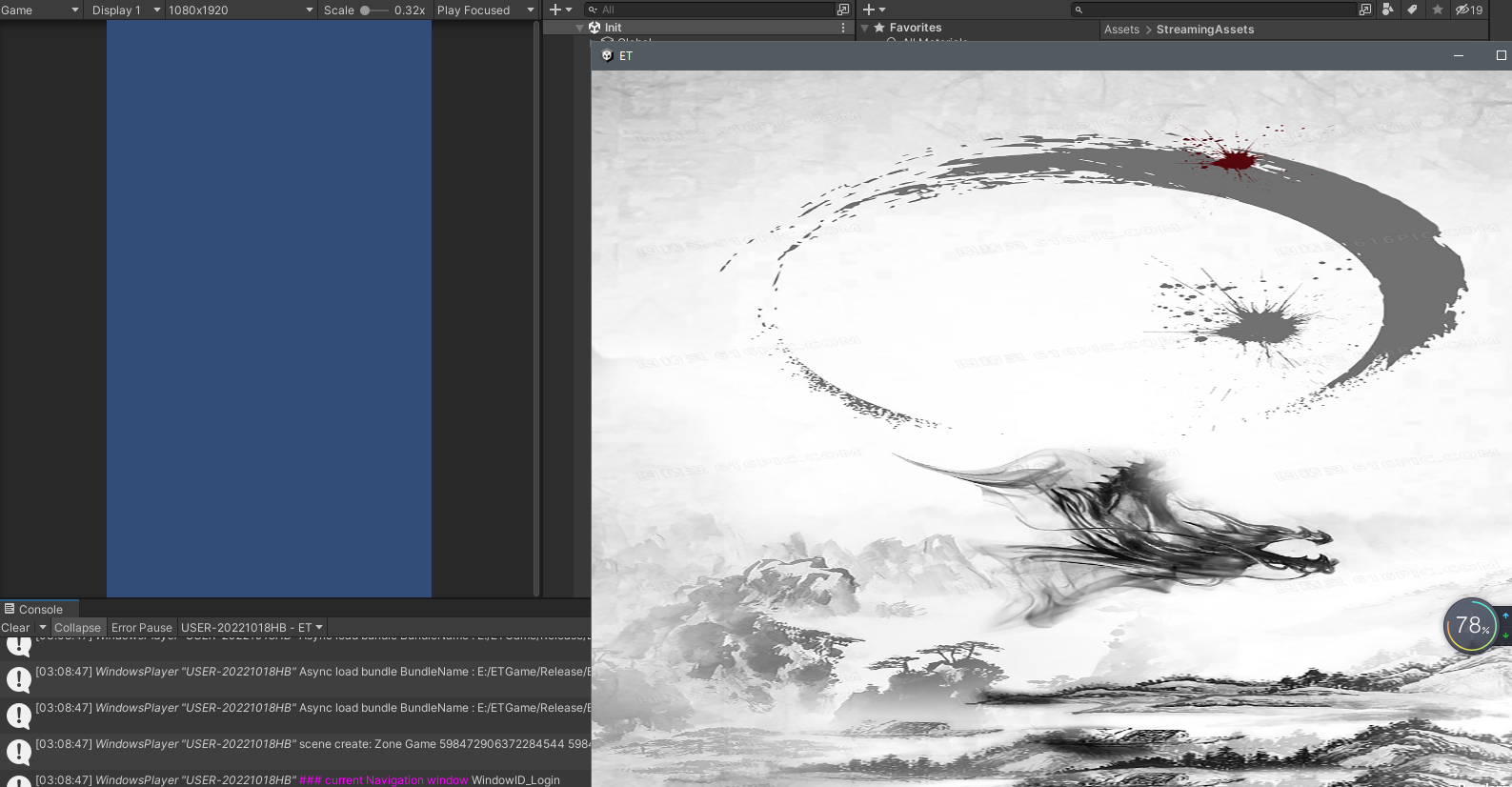Click the ET window Unity icon
This screenshot has height=787, width=1512.
pos(607,55)
